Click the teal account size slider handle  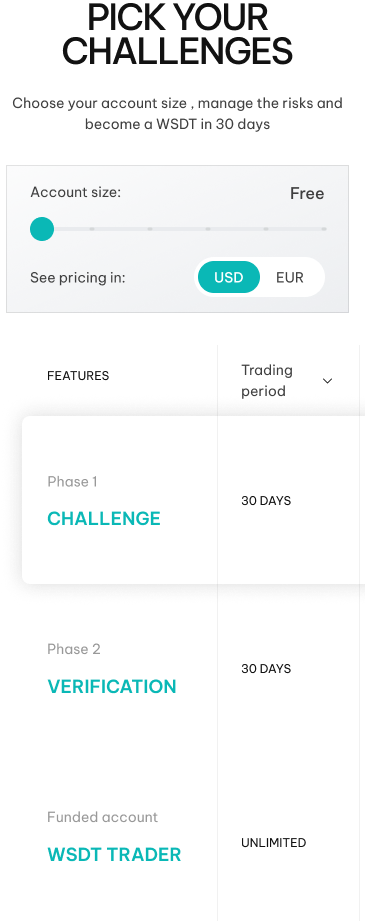coord(42,228)
